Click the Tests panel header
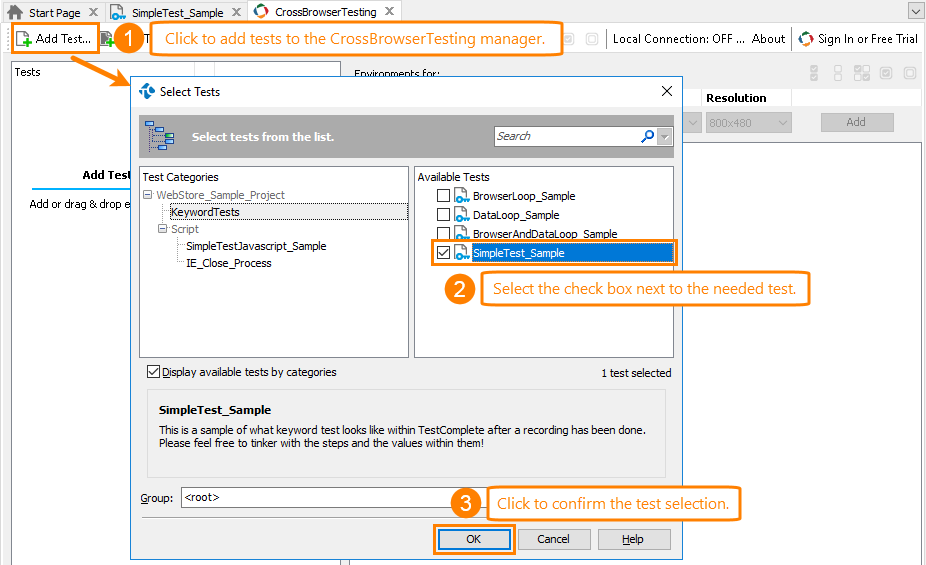 click(28, 72)
